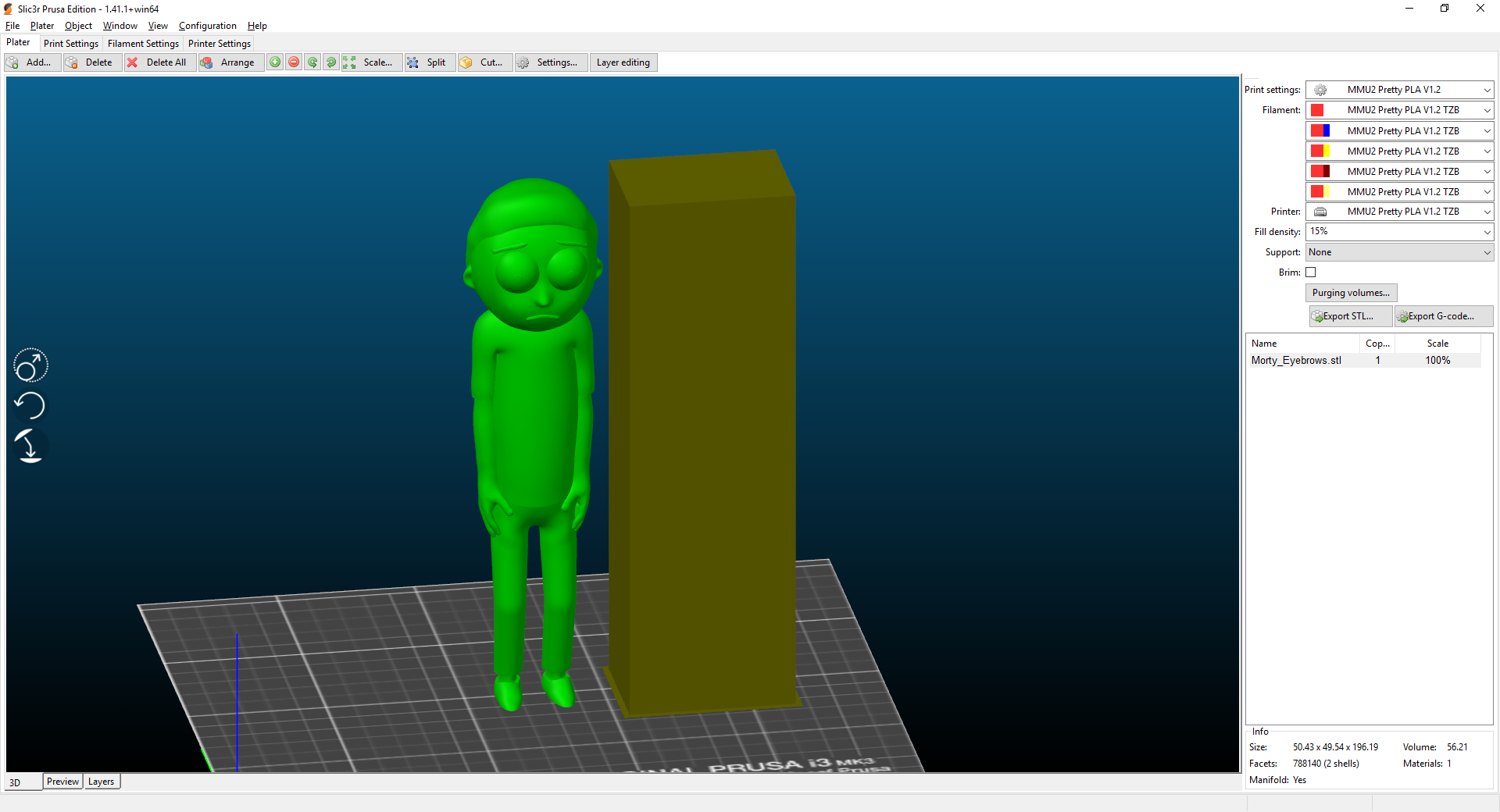
Task: Open the Cut tool
Action: point(484,62)
